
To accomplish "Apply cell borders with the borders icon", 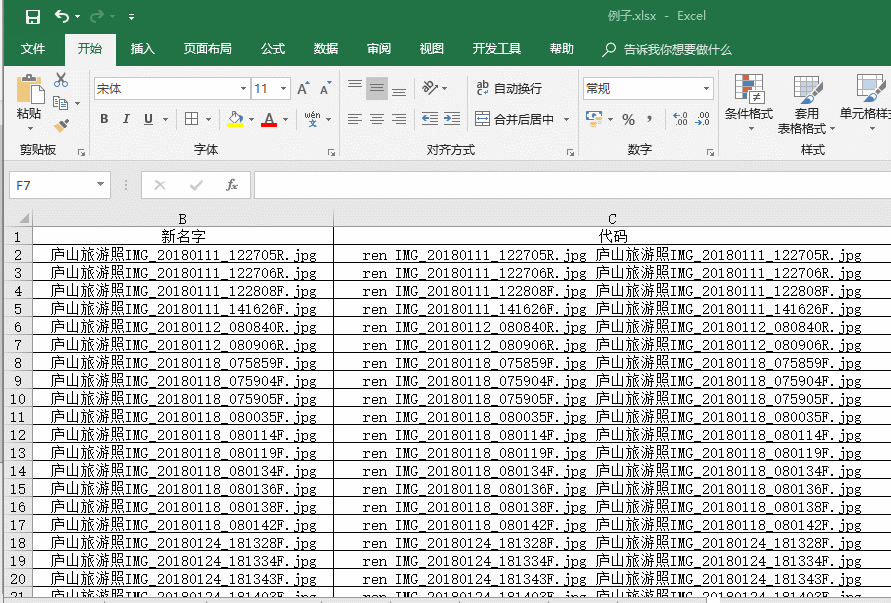I will 192,119.
